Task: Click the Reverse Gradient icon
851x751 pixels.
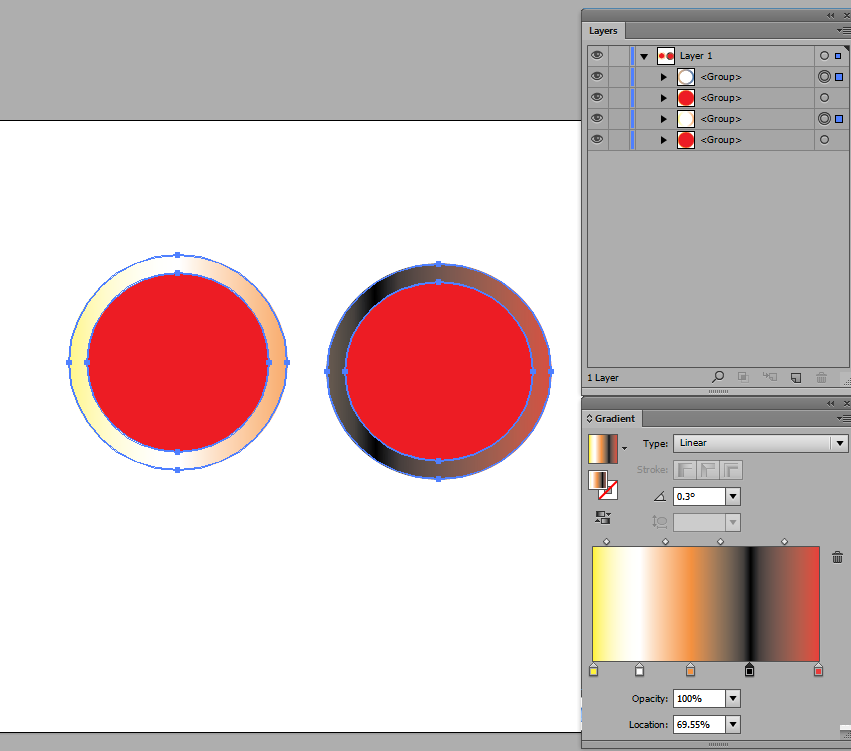Action: (x=603, y=518)
